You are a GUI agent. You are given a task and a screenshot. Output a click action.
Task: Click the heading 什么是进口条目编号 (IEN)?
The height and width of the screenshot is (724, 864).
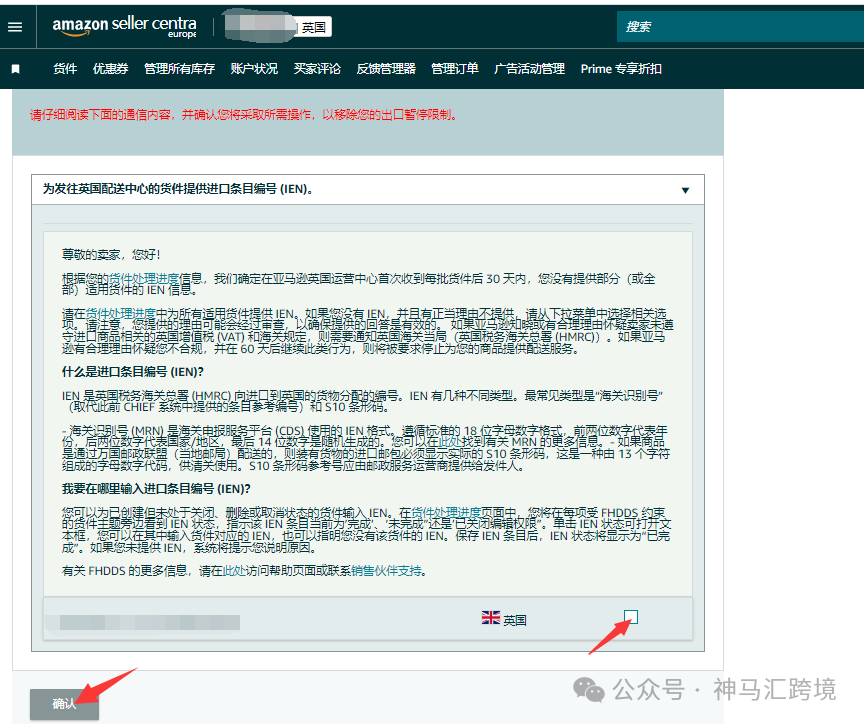(133, 372)
